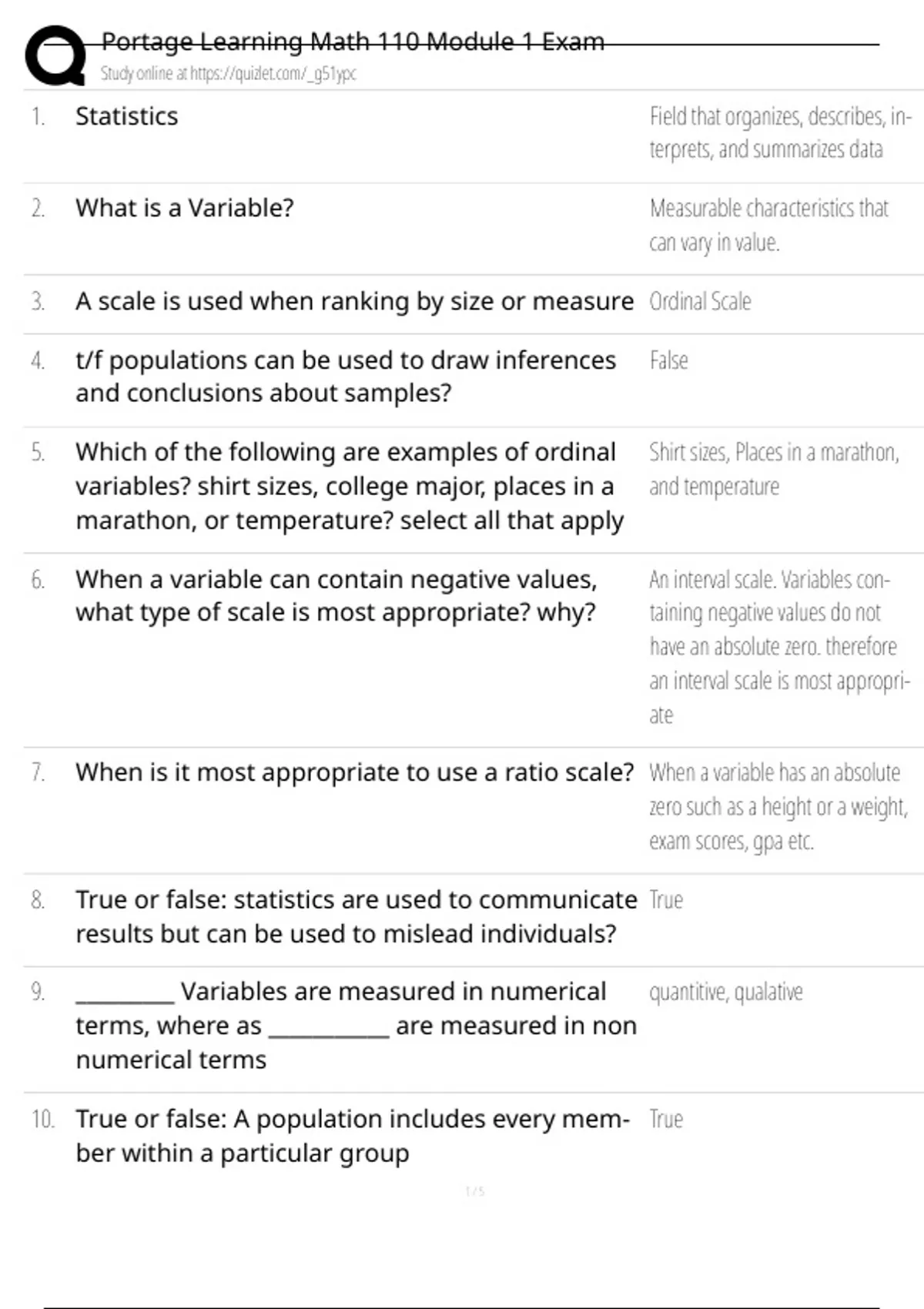Select the absolute zero ratio scale answer

(x=778, y=806)
